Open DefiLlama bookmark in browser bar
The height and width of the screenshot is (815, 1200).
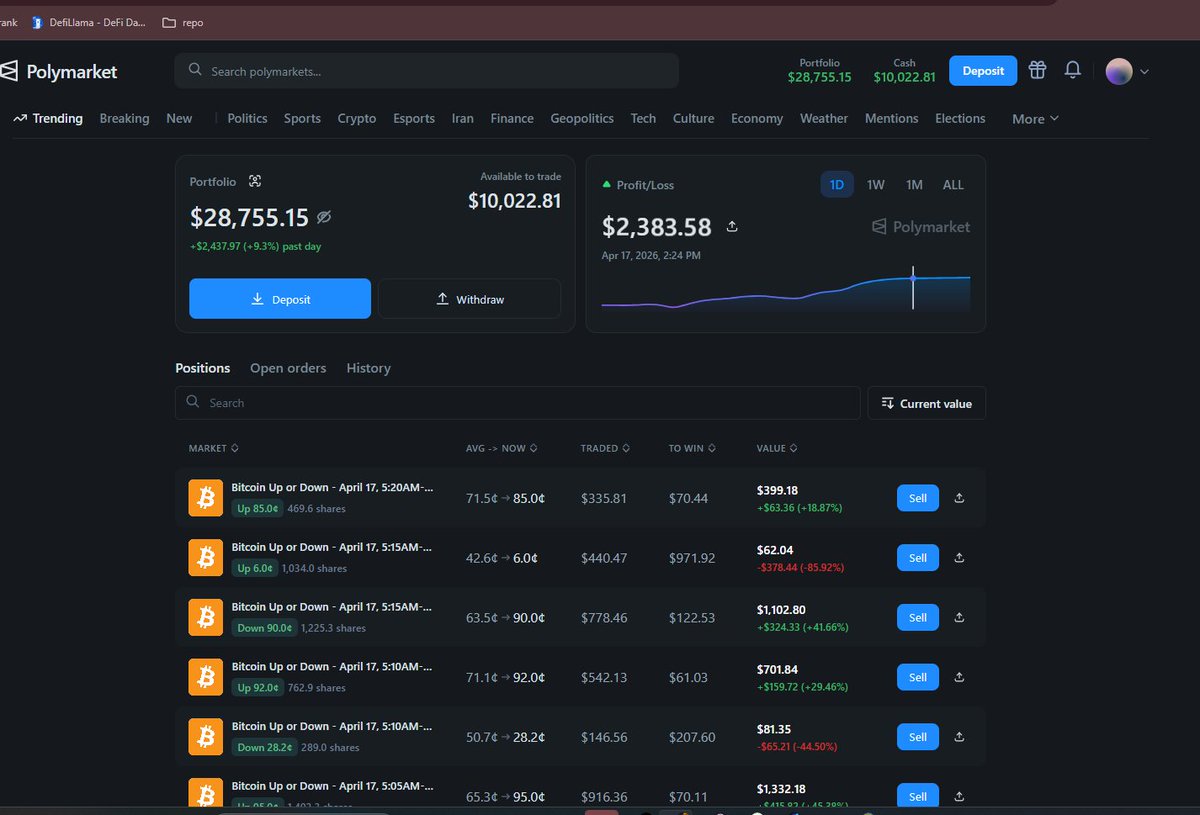coord(89,22)
